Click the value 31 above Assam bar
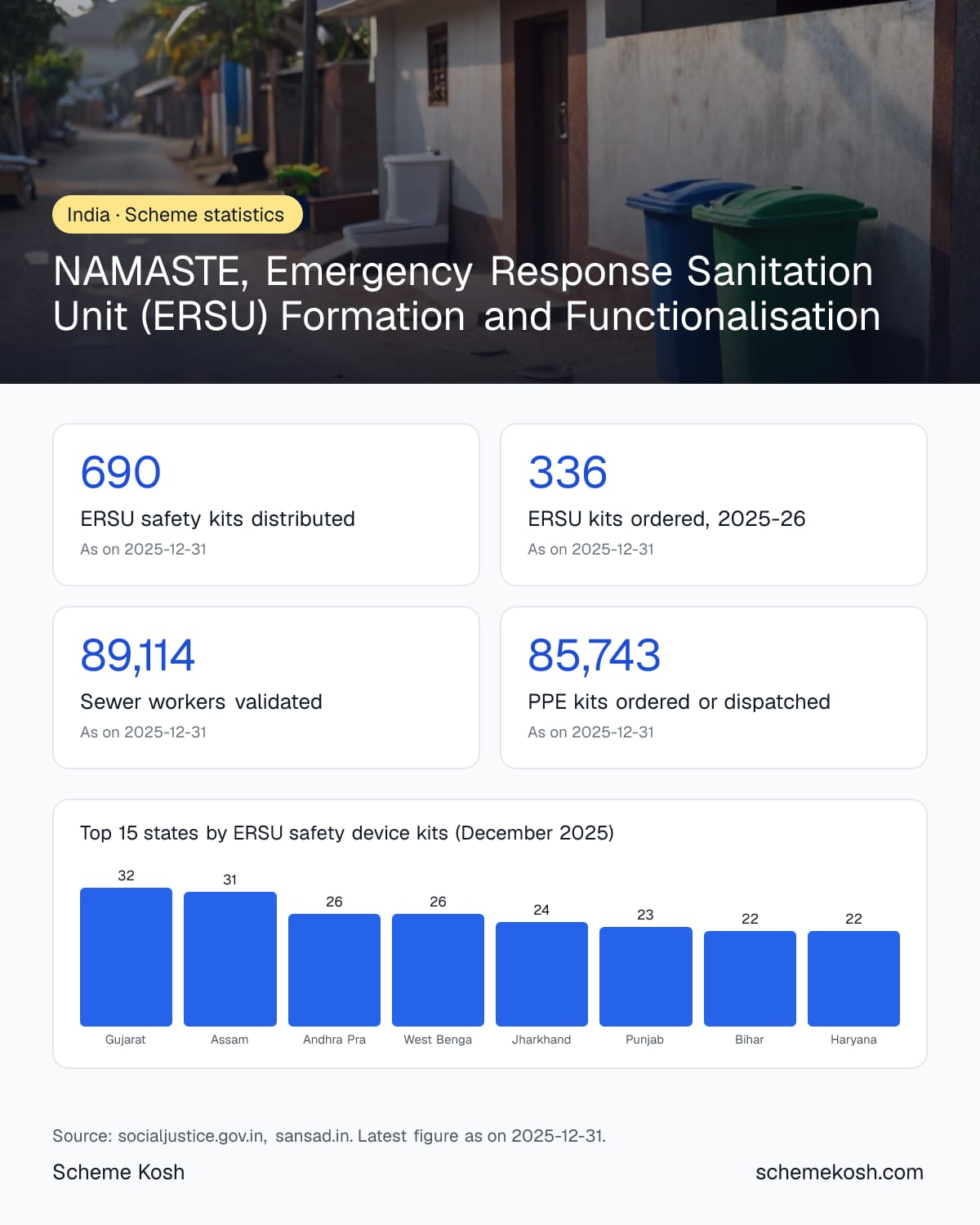 [230, 880]
